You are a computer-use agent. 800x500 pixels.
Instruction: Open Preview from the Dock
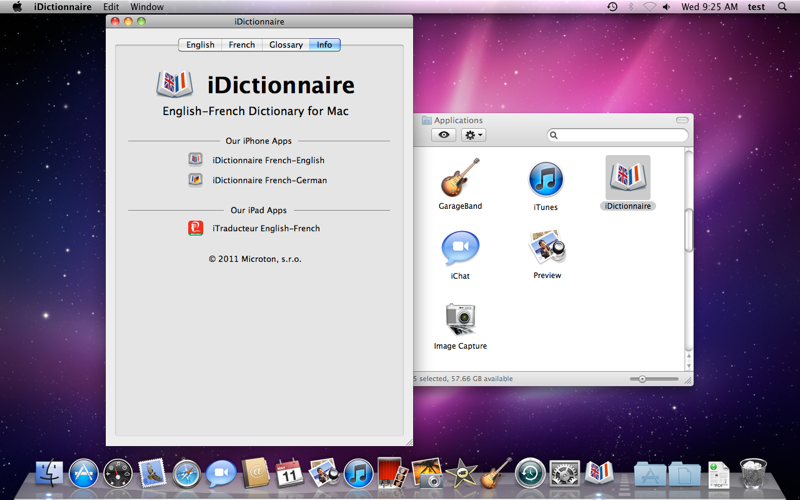[323, 473]
